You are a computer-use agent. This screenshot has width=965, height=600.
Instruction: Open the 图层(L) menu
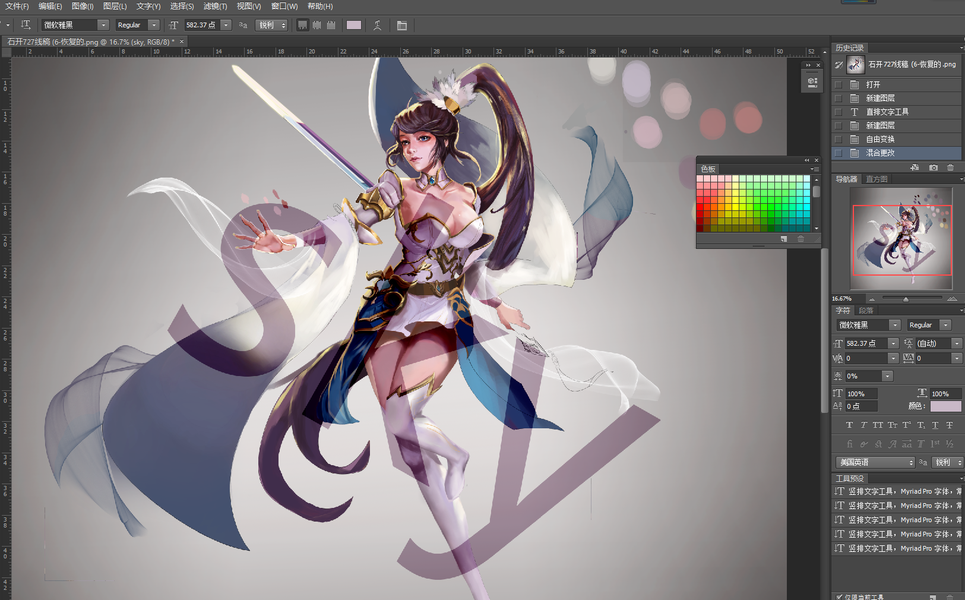coord(114,6)
